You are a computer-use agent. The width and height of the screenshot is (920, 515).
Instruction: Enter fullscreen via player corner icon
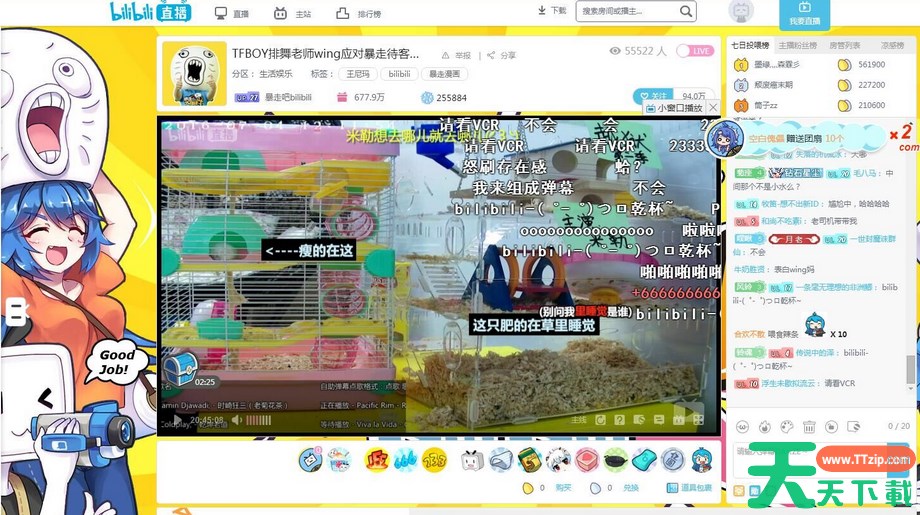tap(698, 420)
